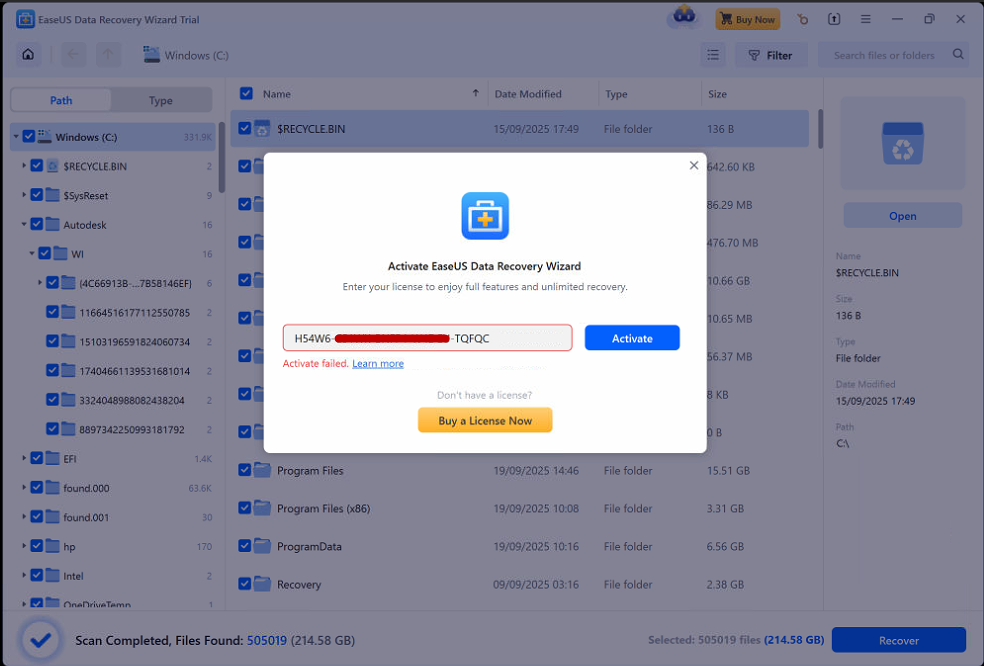The height and width of the screenshot is (666, 984).
Task: Click the Home icon in the toolbar
Action: pyautogui.click(x=28, y=55)
